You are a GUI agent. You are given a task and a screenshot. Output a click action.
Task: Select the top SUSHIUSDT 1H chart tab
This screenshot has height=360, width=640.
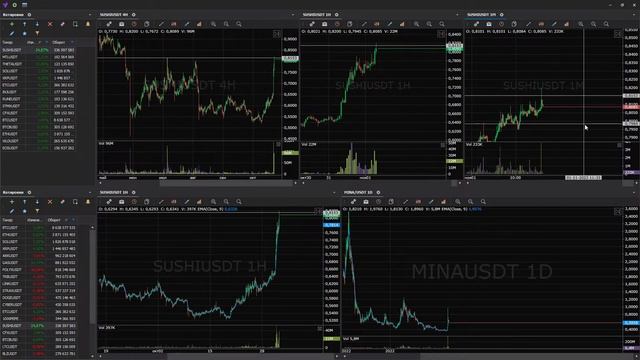317,15
